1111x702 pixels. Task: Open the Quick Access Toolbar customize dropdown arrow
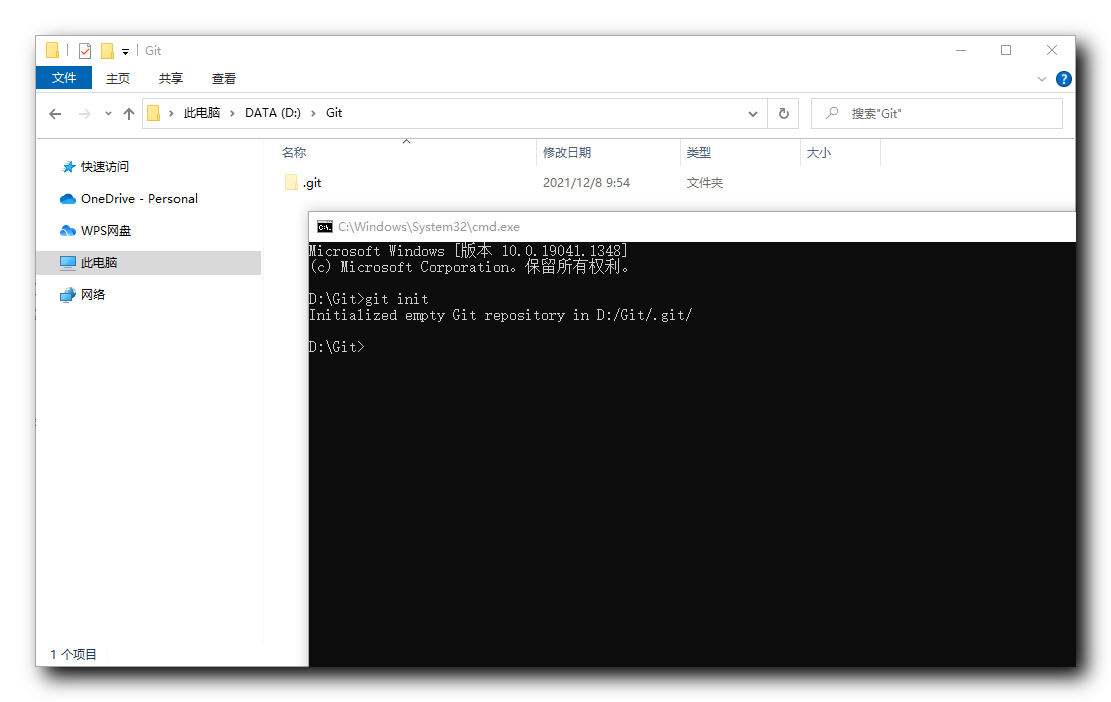(124, 50)
